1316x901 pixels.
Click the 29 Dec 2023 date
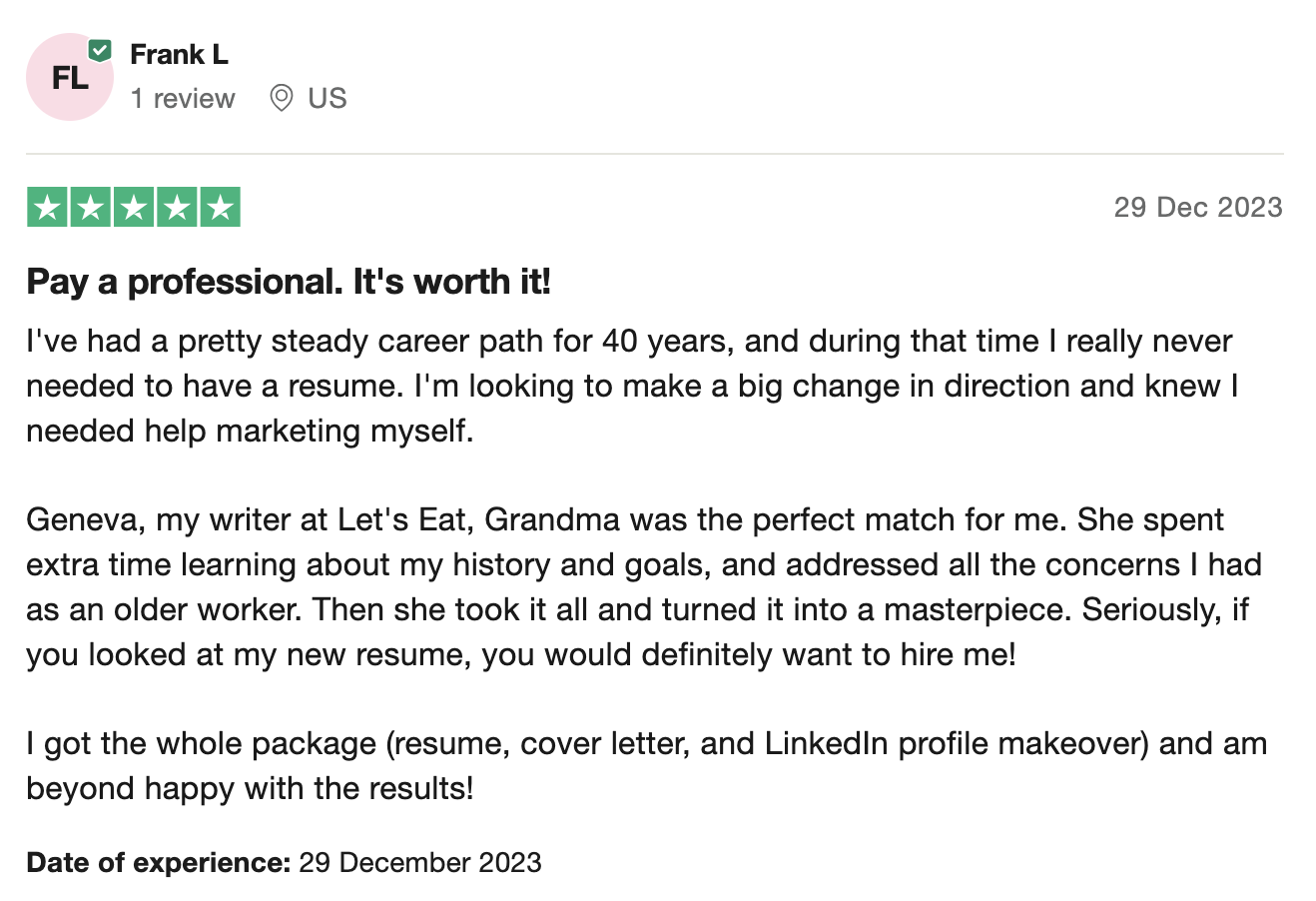[1198, 207]
